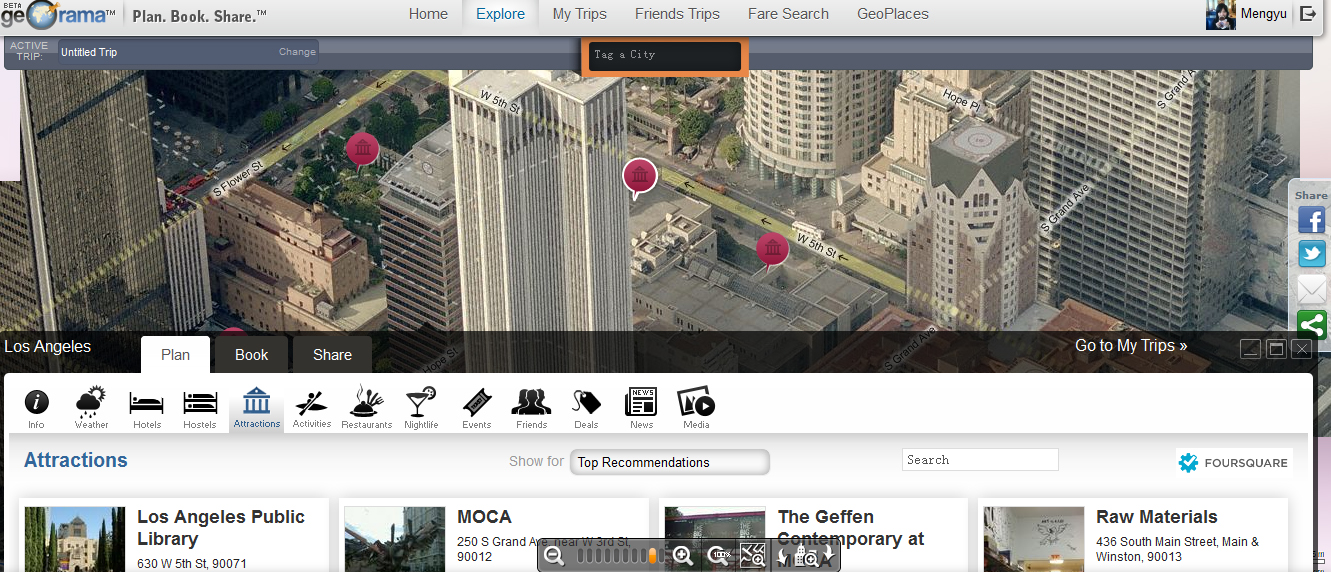Open the News section icon
This screenshot has height=572, width=1331.
point(641,408)
